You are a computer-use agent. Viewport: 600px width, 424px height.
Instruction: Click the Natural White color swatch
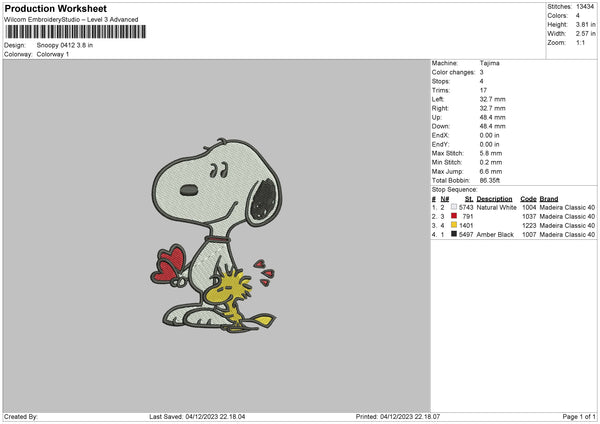coord(453,208)
